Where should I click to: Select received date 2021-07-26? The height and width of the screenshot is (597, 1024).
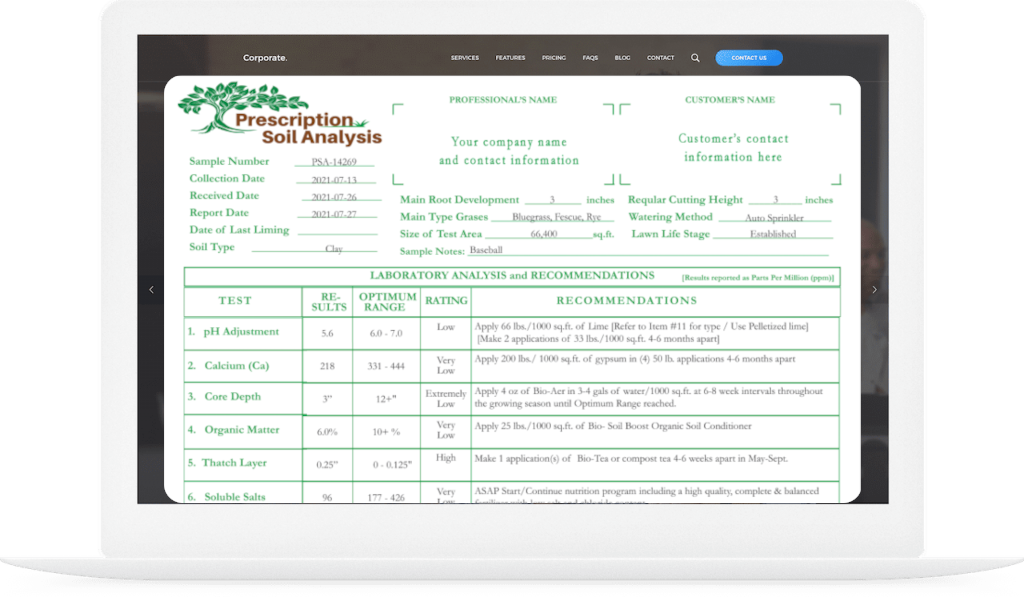[x=334, y=197]
